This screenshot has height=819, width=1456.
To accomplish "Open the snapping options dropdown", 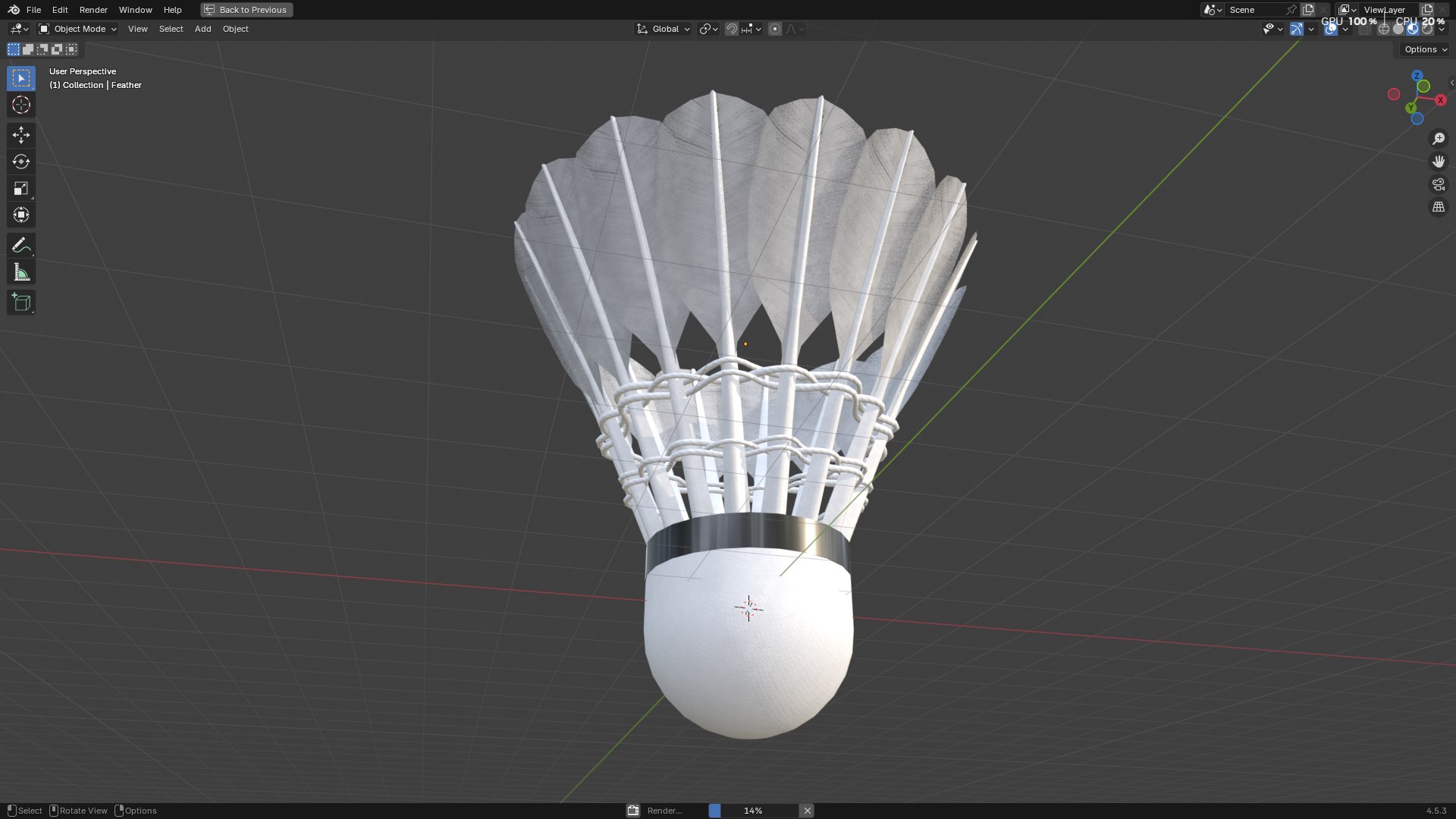I will [752, 29].
